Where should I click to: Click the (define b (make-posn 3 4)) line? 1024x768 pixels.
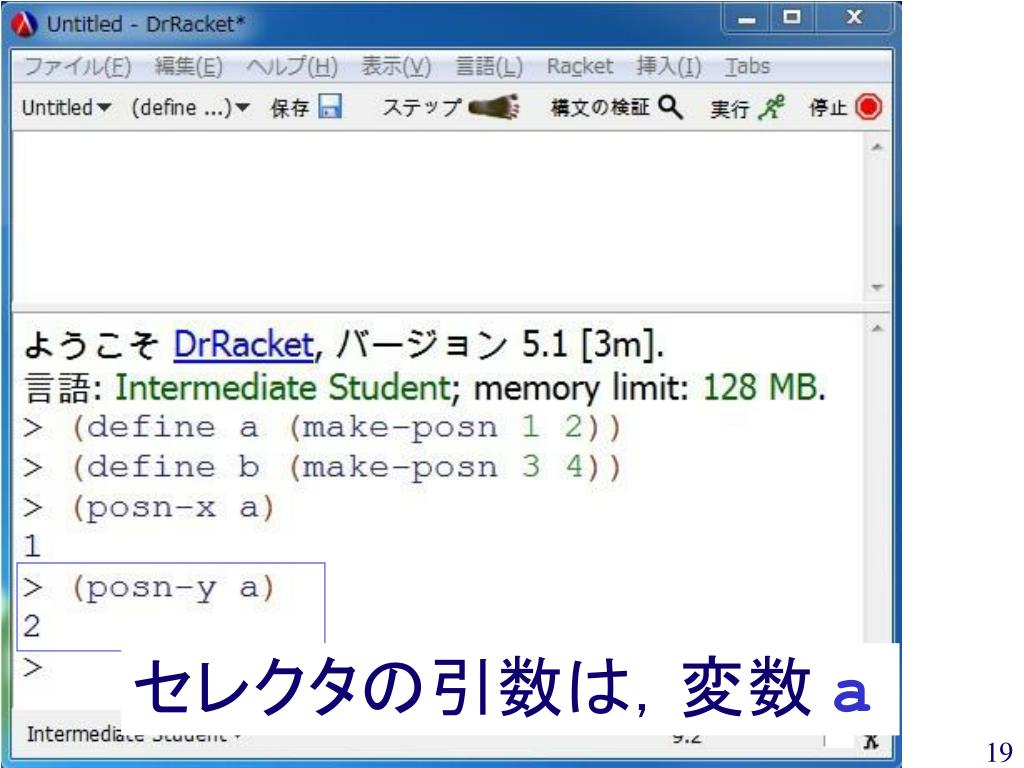point(345,468)
